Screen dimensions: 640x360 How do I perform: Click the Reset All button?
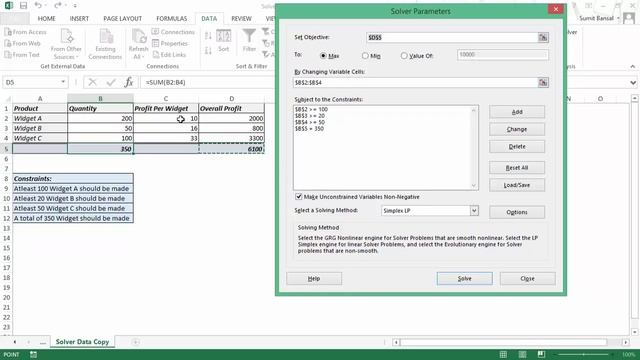(x=517, y=168)
